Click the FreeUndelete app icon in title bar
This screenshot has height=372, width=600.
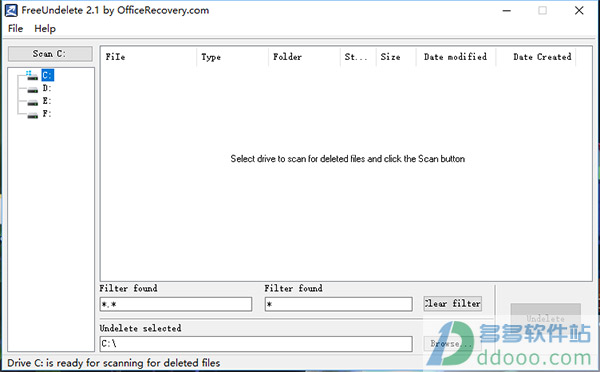tap(11, 10)
